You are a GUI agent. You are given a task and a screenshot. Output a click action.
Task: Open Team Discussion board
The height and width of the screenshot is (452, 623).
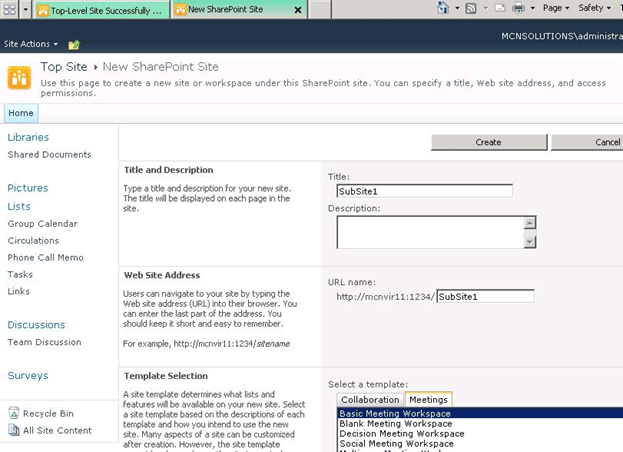click(44, 342)
